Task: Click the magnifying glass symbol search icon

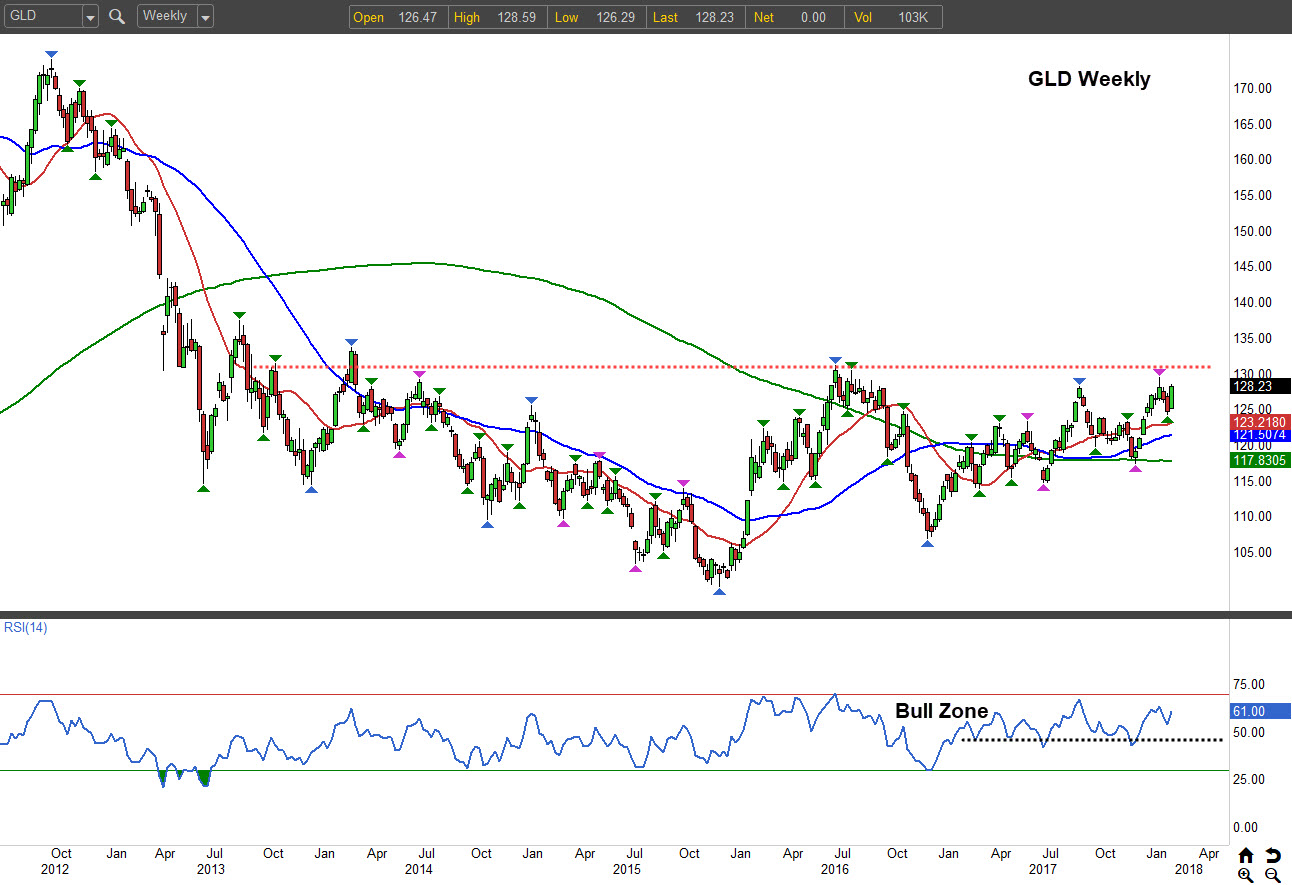Action: (x=117, y=17)
